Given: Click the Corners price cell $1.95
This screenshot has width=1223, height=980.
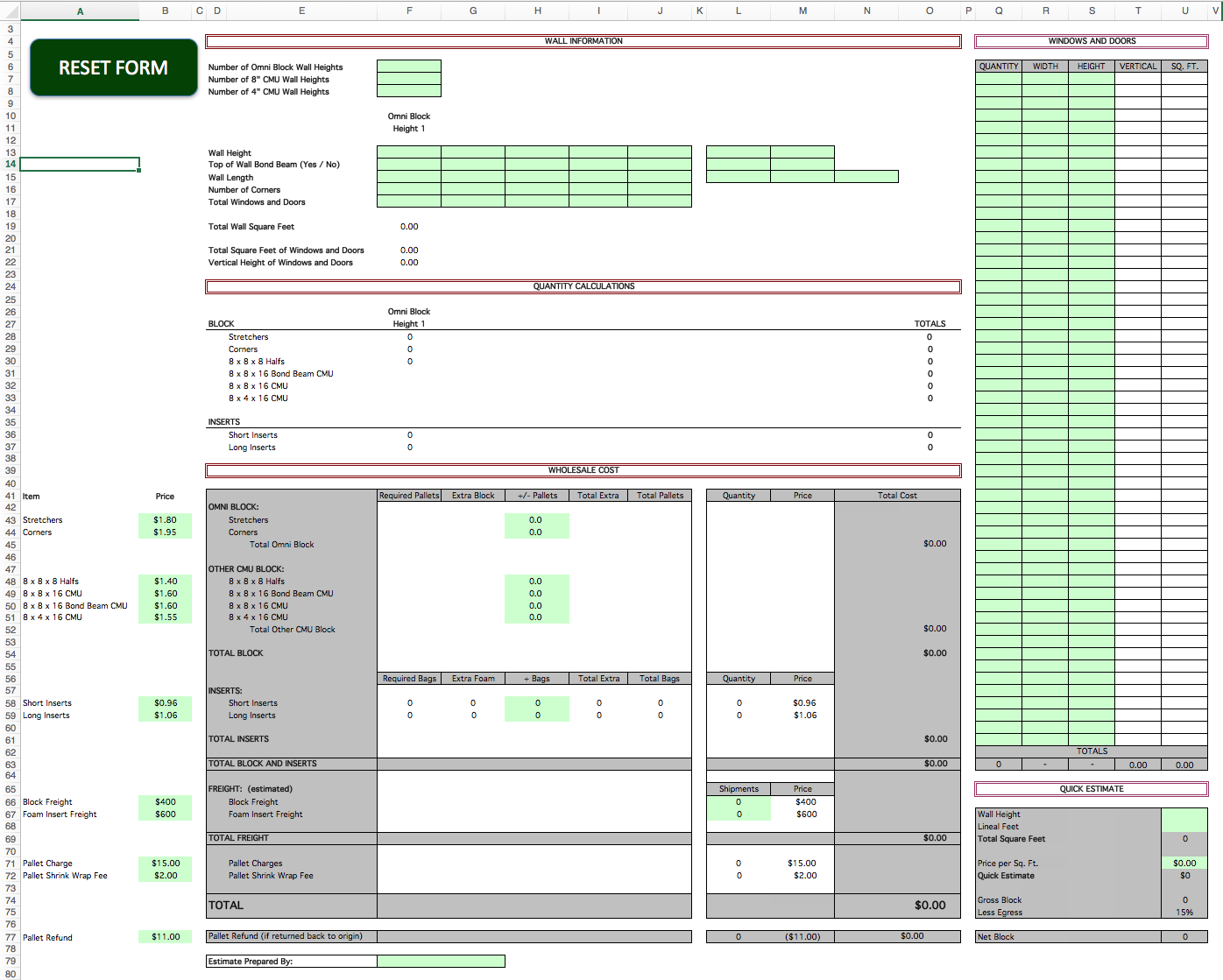Looking at the screenshot, I should [x=166, y=532].
